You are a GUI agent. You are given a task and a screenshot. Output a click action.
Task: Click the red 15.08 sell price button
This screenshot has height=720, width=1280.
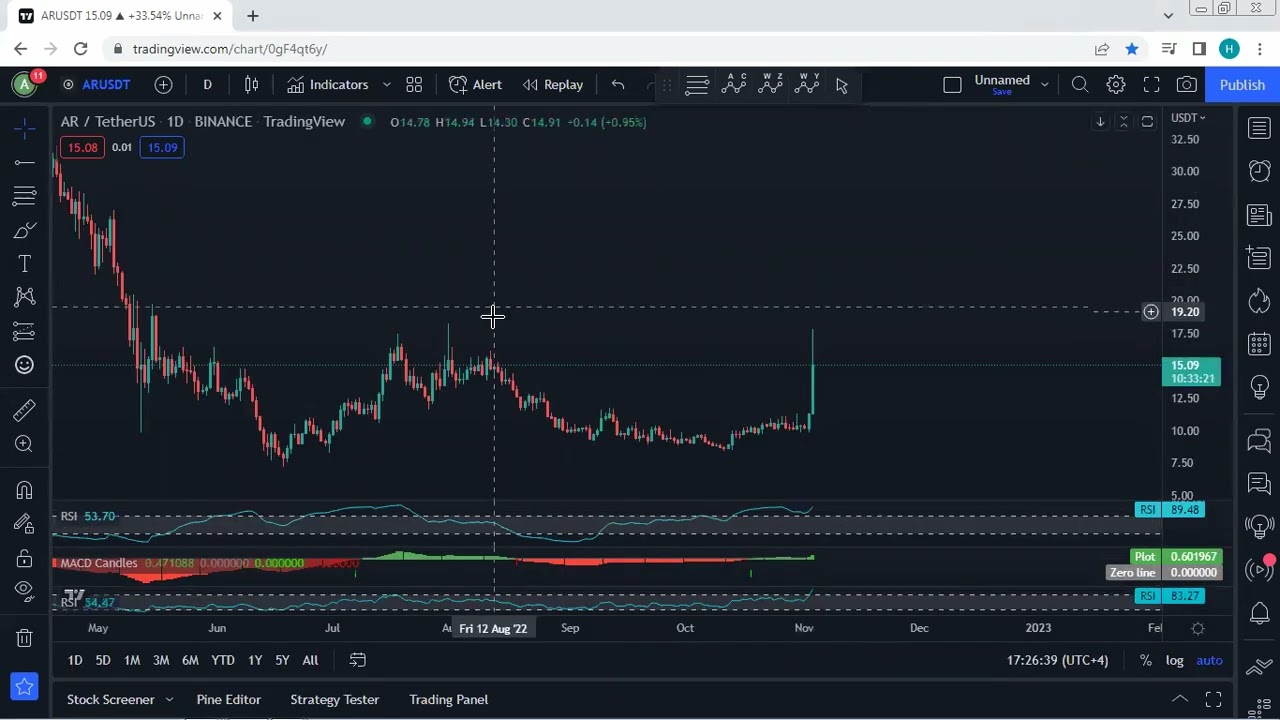(x=83, y=148)
